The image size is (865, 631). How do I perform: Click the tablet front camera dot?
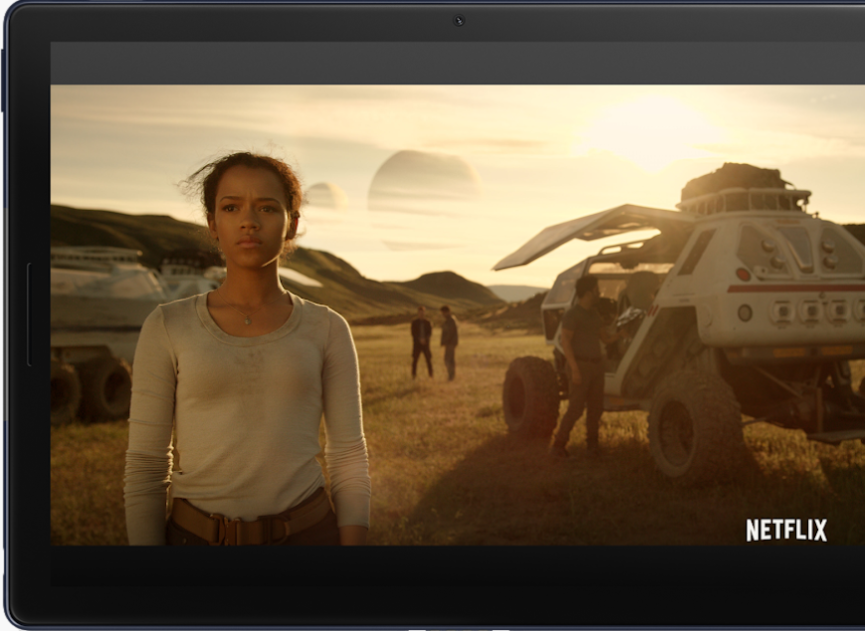(x=459, y=18)
